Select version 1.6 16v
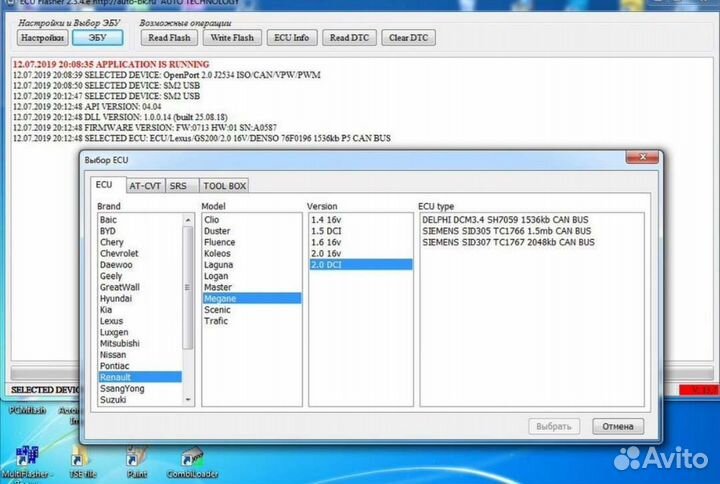The width and height of the screenshot is (720, 484). click(x=361, y=242)
